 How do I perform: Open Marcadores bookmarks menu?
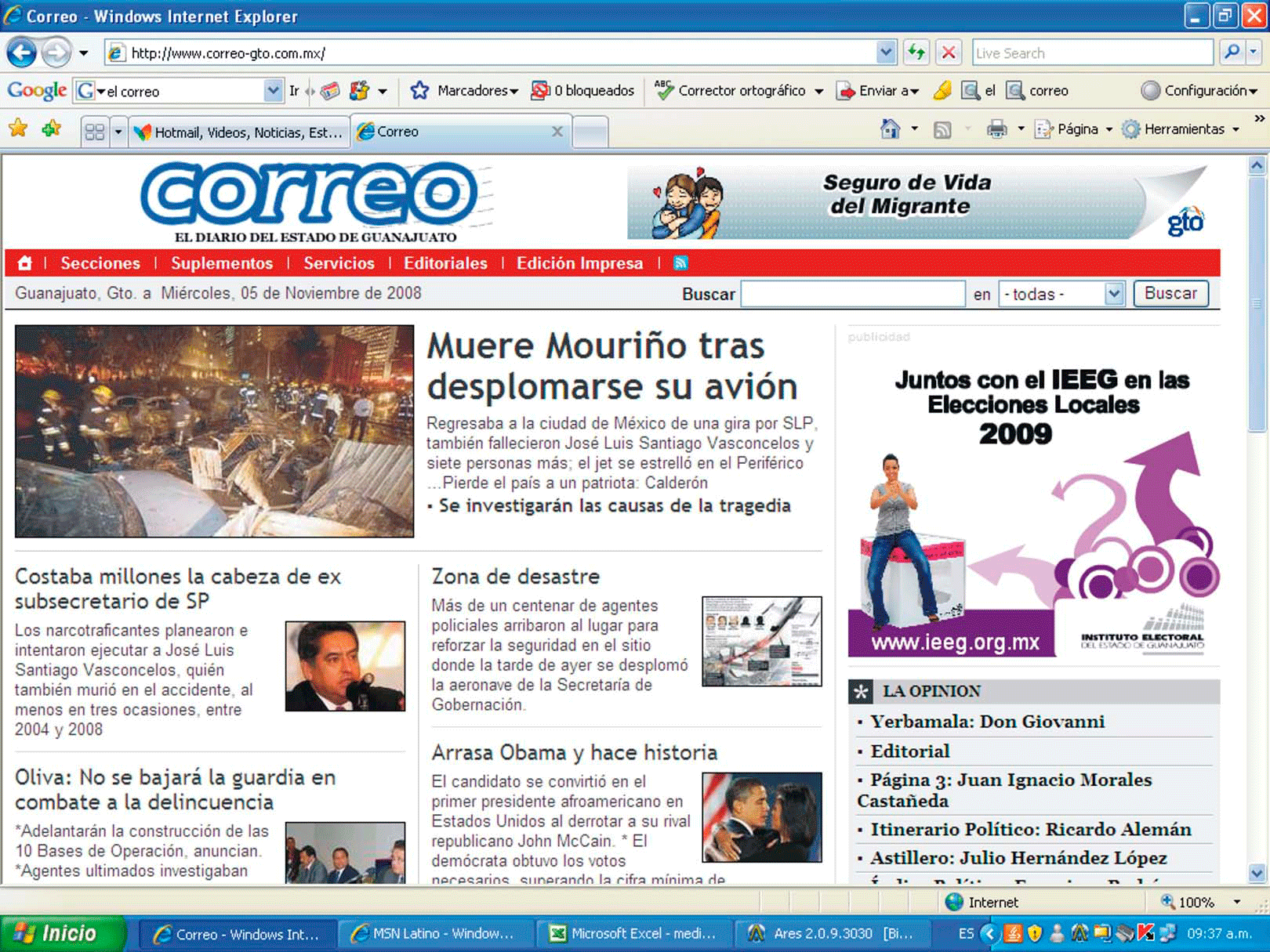[464, 91]
